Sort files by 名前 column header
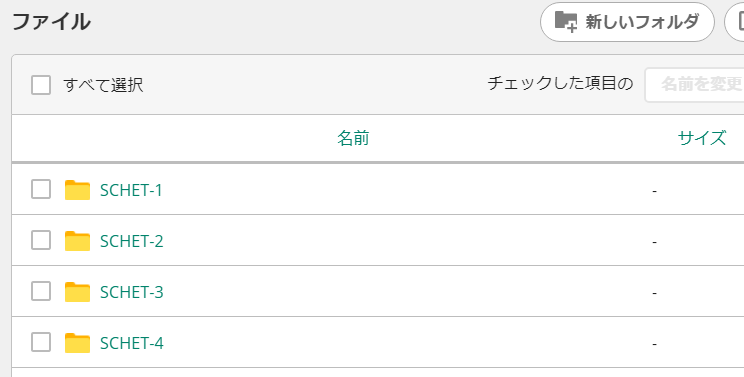 pos(353,138)
